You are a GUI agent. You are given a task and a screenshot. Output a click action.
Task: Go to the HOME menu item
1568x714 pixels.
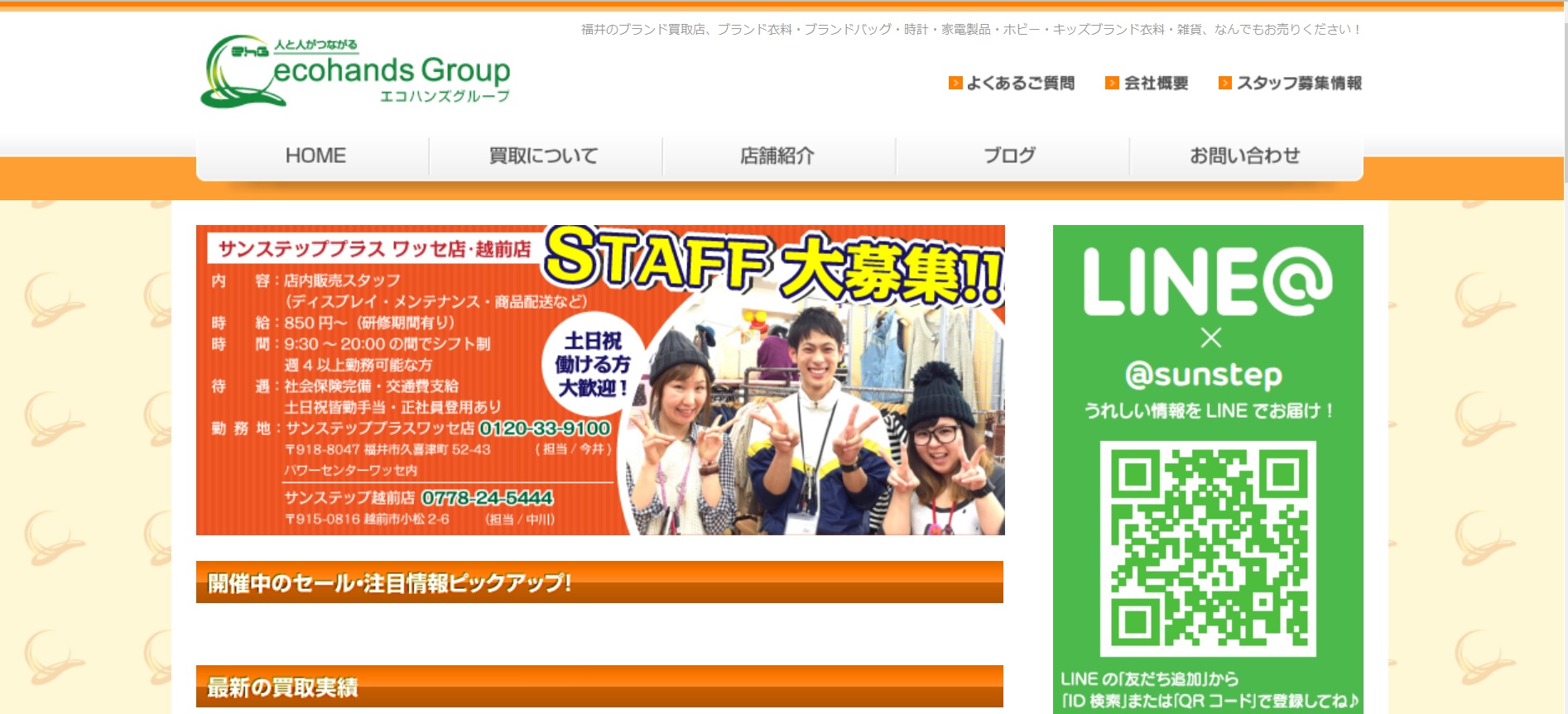coord(313,156)
